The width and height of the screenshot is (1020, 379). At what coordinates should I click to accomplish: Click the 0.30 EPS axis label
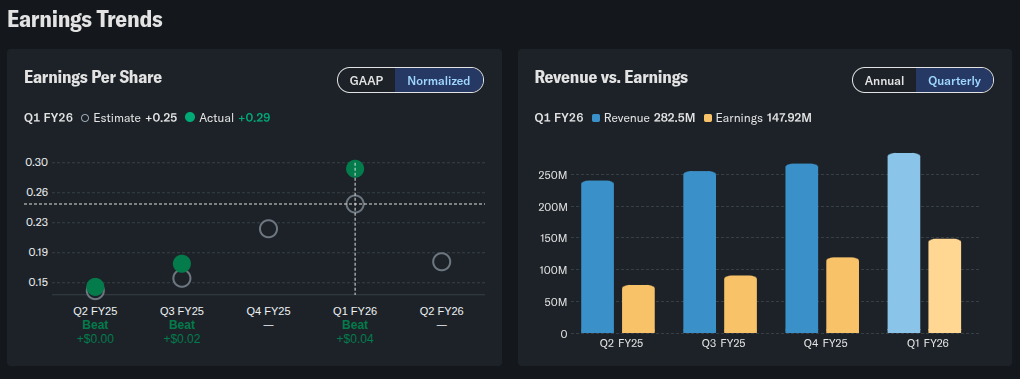point(36,162)
